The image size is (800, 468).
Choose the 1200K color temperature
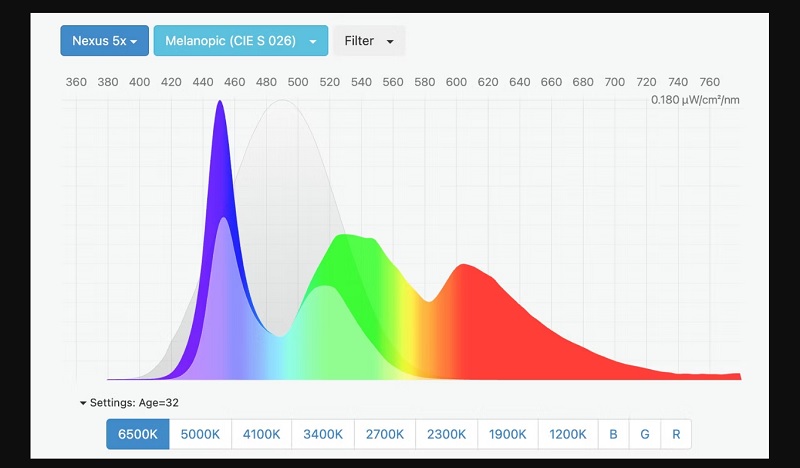[568, 434]
